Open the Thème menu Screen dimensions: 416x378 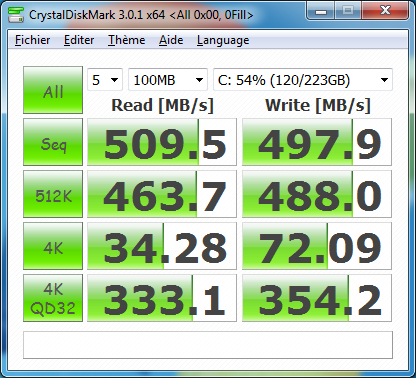click(x=126, y=40)
